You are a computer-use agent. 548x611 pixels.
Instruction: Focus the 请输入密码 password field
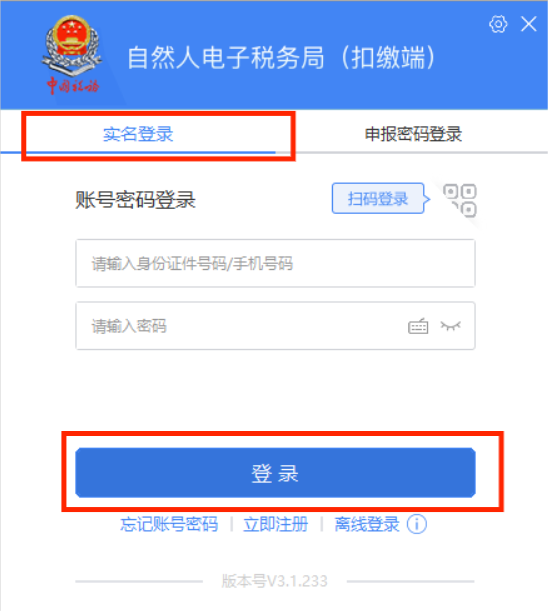coord(275,326)
